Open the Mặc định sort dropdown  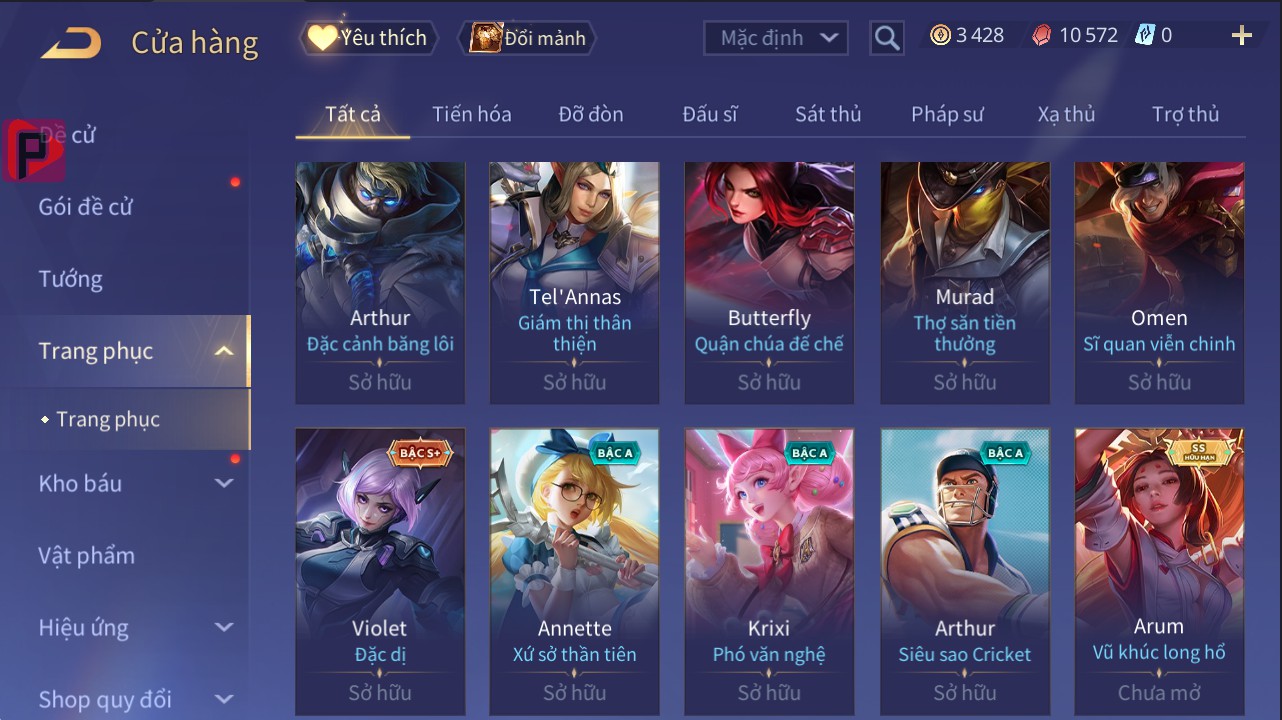776,38
